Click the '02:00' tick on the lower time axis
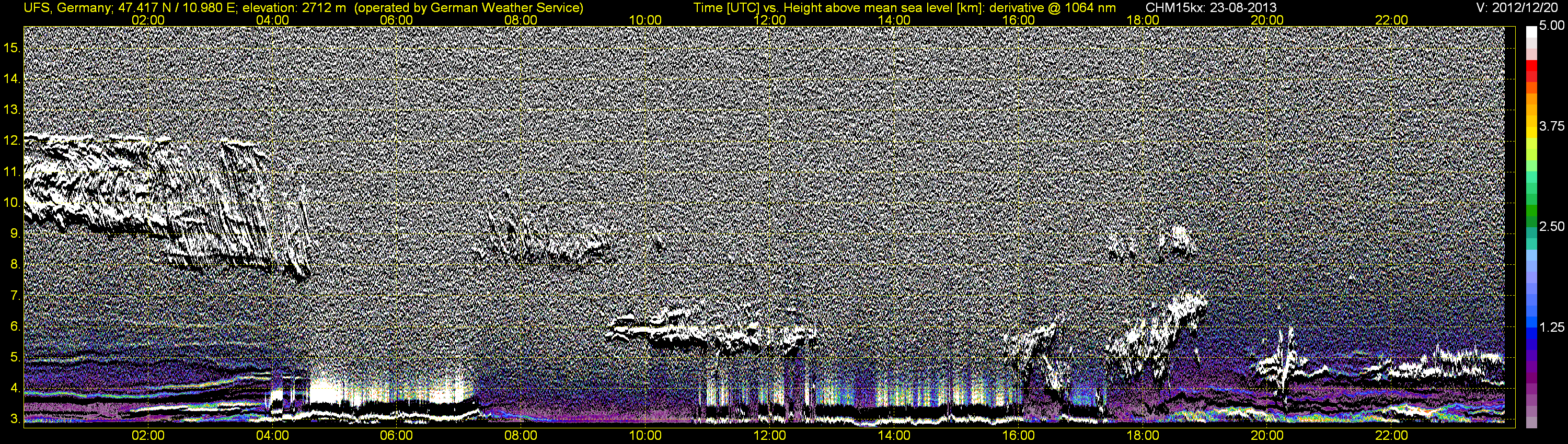 148,436
